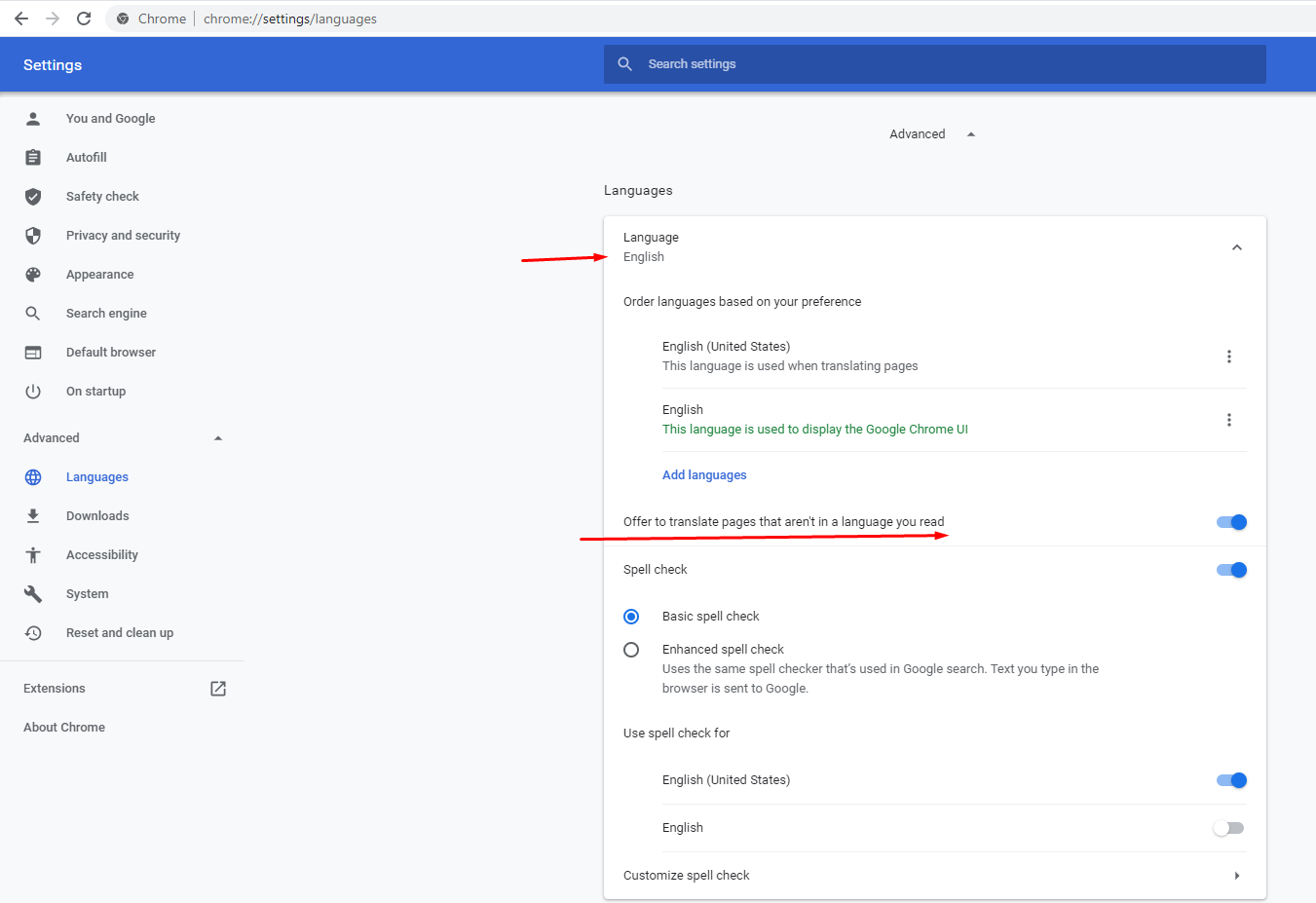Disable spell check for English (United States)
The width and height of the screenshot is (1316, 903).
pyautogui.click(x=1231, y=780)
